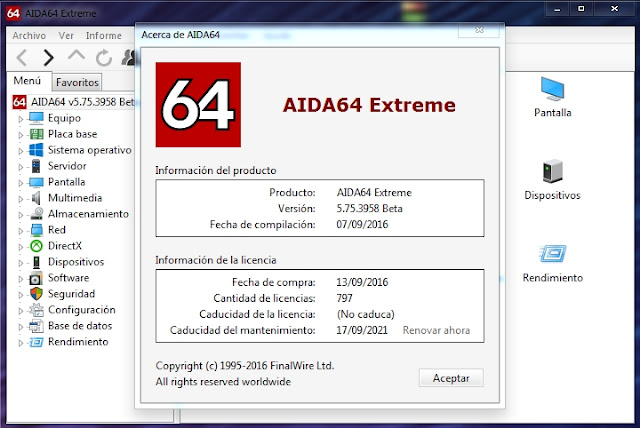Expand the Base de datos tree node
The height and width of the screenshot is (428, 640).
click(x=20, y=327)
